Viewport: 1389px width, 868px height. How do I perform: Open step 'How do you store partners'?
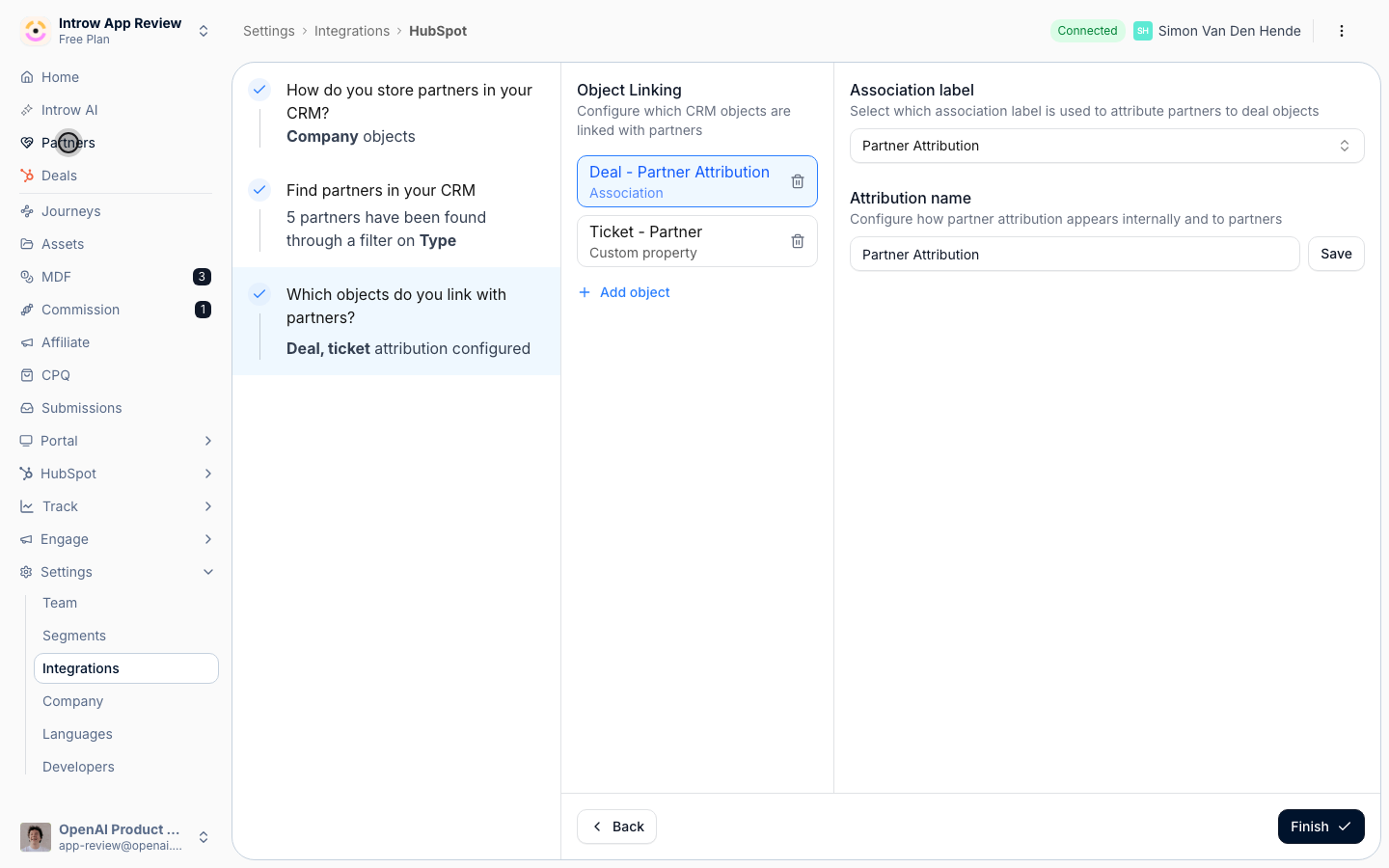point(396,113)
